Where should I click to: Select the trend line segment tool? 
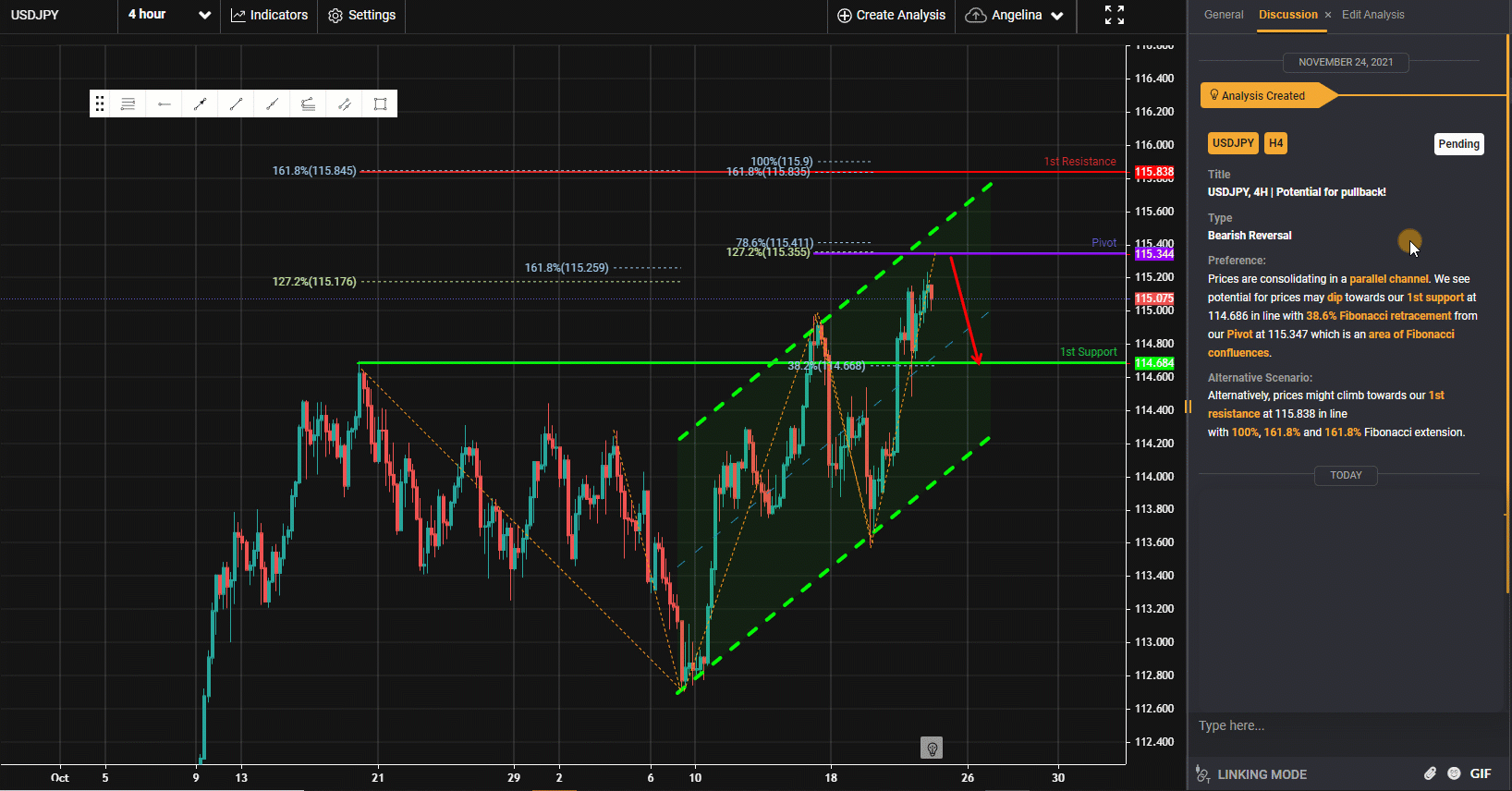236,103
